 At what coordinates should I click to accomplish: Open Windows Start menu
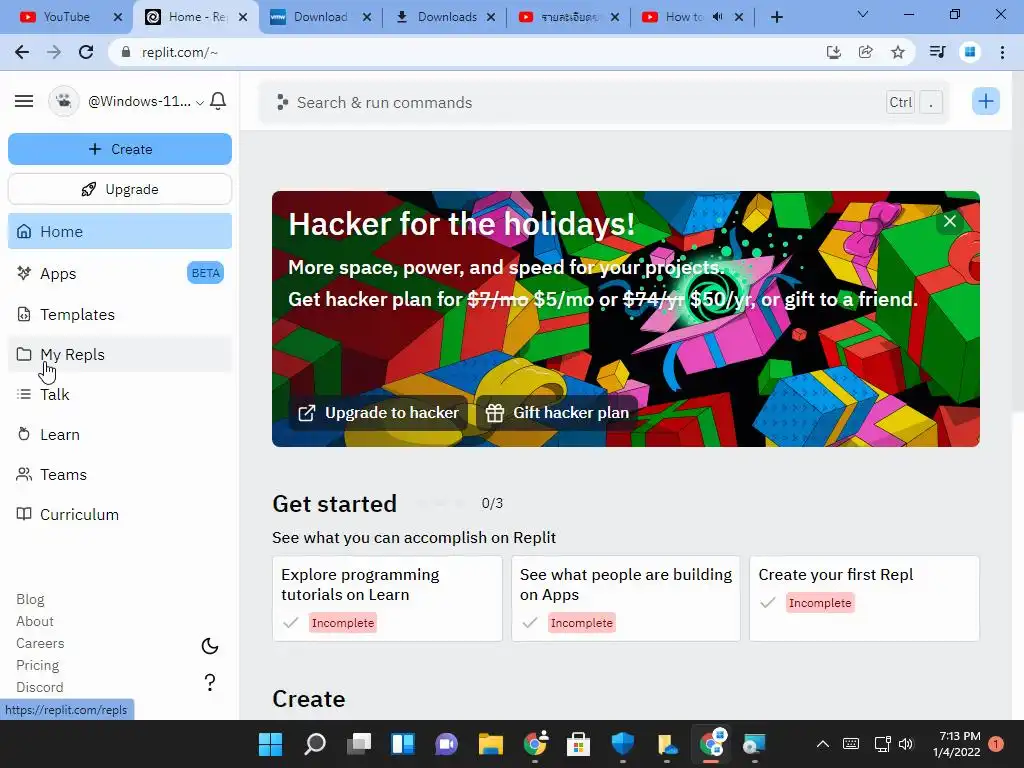click(x=270, y=744)
